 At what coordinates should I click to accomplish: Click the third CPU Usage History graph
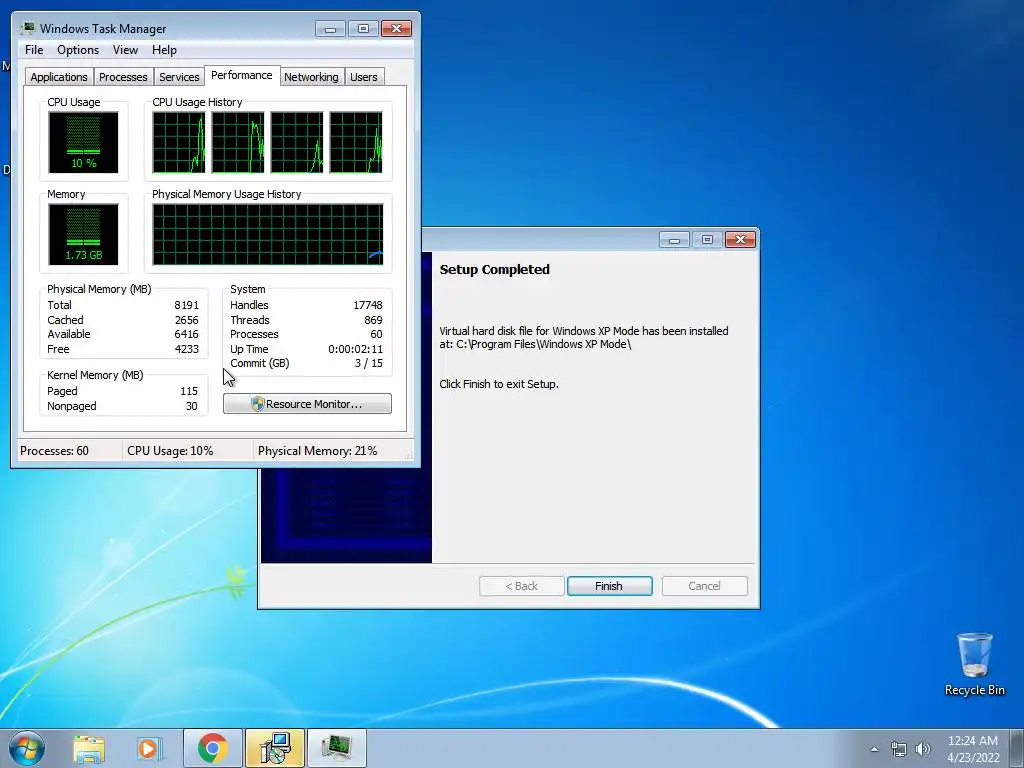pos(297,142)
